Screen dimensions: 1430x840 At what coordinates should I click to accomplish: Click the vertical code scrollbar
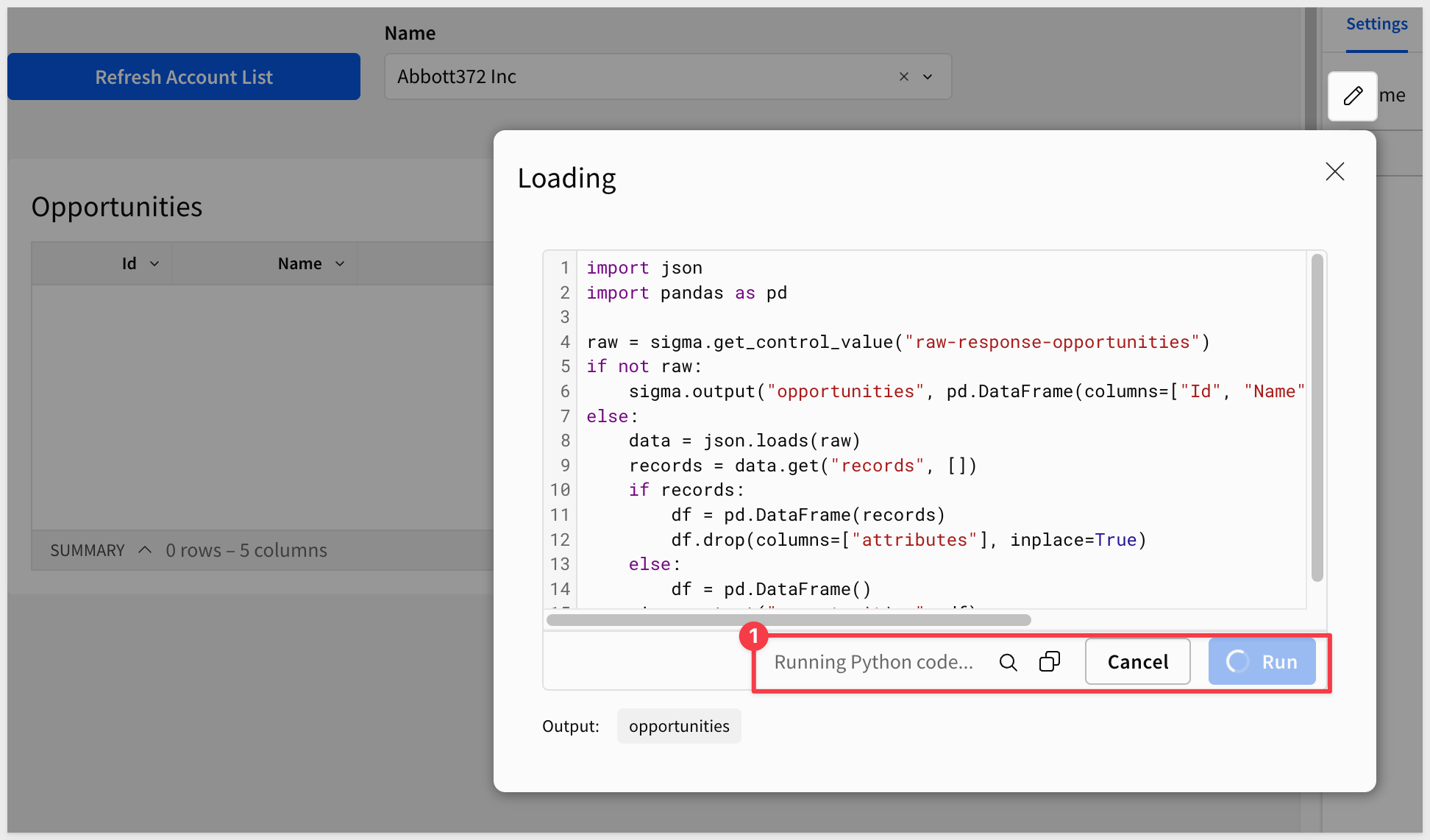(1317, 417)
